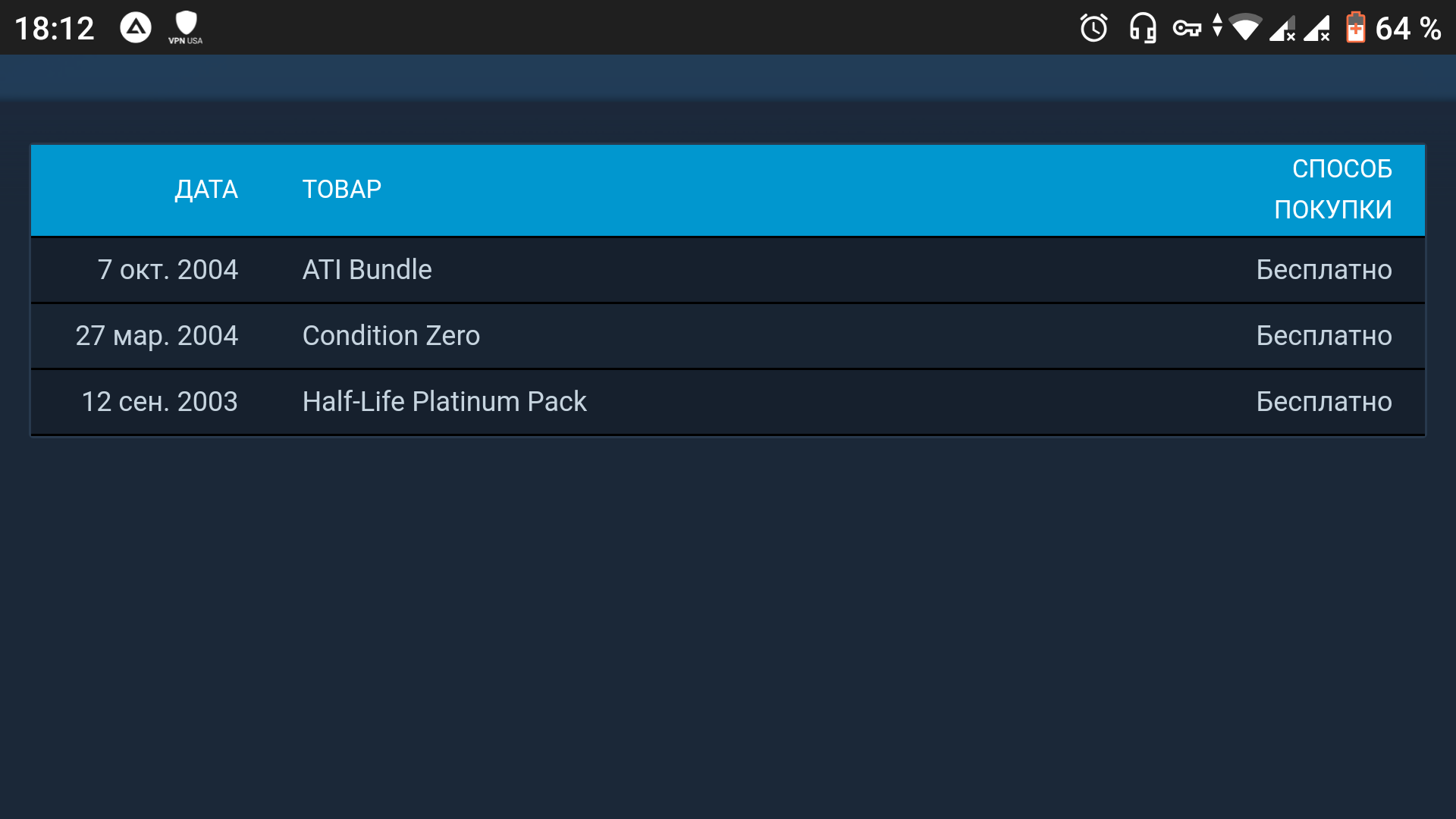Viewport: 1456px width, 819px height.
Task: Tap the 12 сен. 2003 date
Action: [x=160, y=402]
